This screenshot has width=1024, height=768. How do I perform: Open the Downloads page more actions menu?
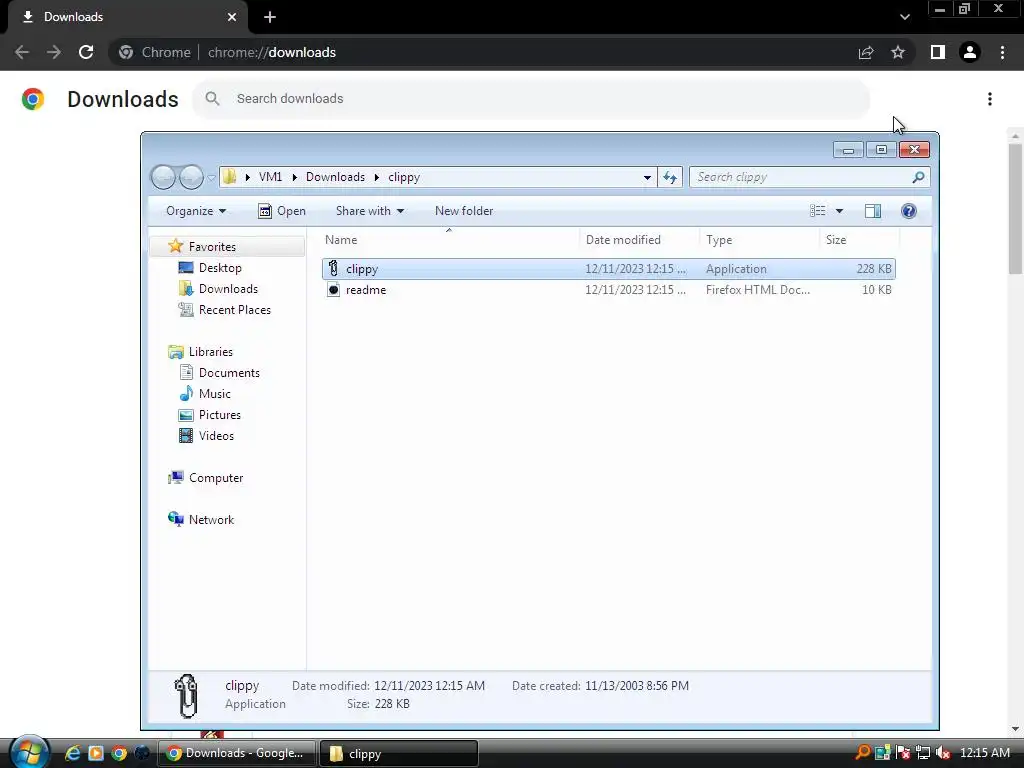click(990, 99)
